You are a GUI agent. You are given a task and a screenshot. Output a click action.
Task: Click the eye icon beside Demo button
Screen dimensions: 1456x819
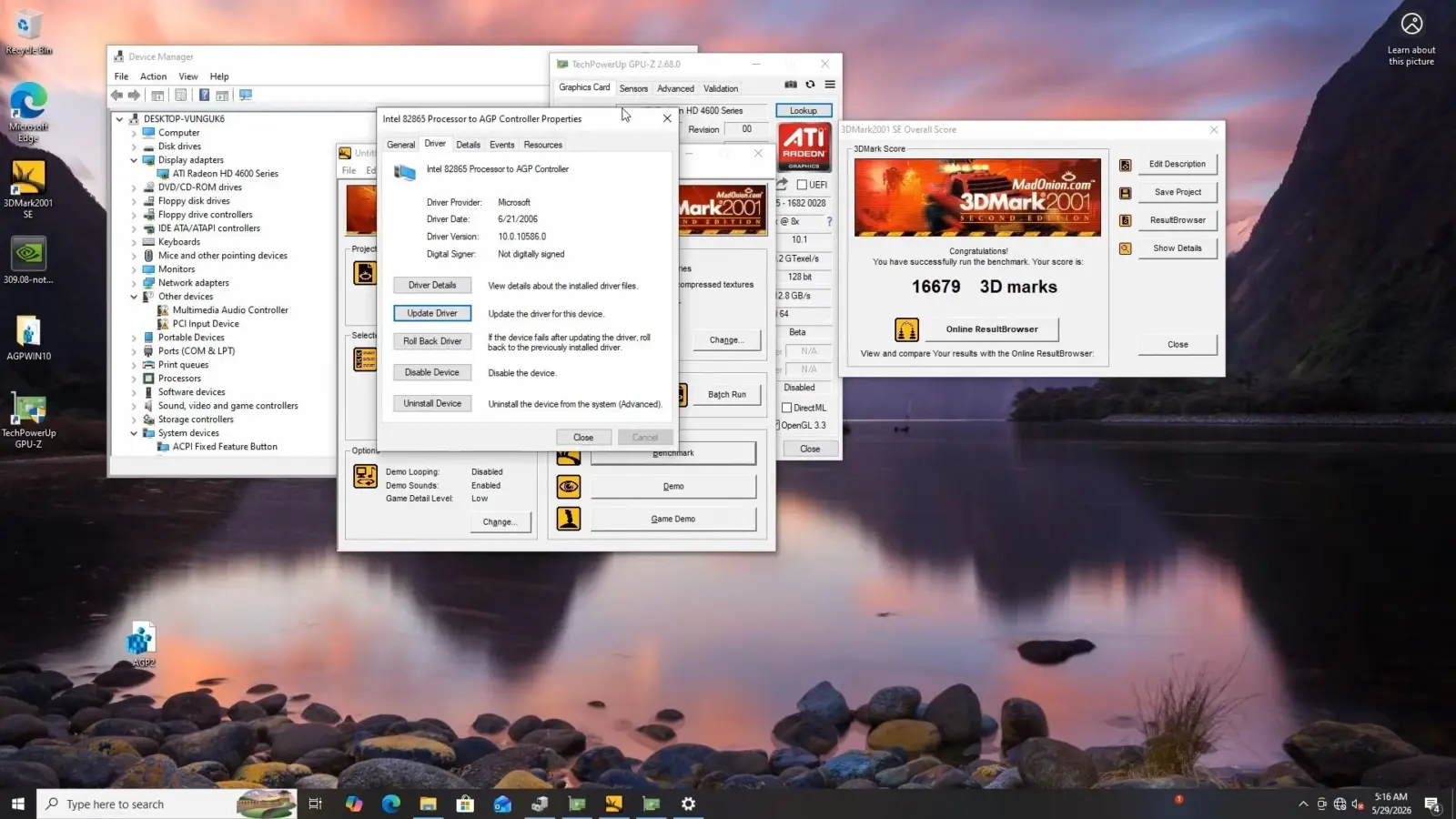(569, 487)
